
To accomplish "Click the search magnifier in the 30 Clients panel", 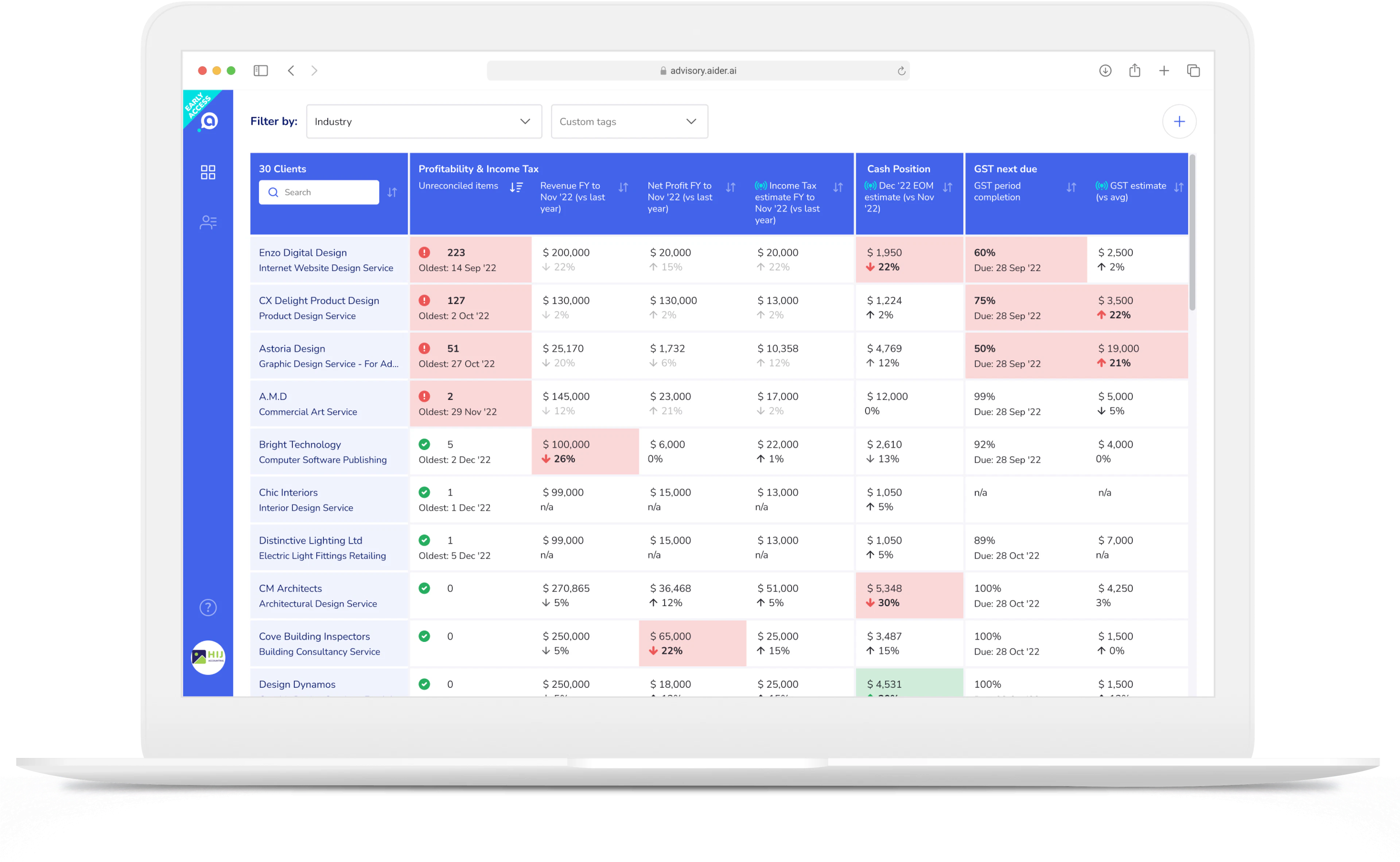I will click(273, 192).
